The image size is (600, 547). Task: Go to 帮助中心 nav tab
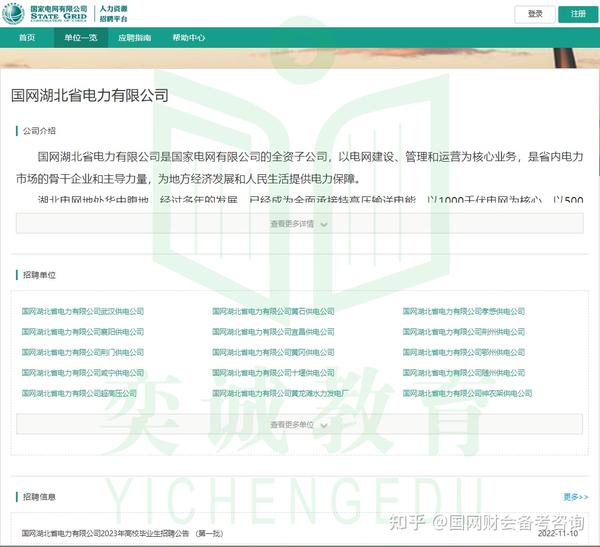point(189,38)
